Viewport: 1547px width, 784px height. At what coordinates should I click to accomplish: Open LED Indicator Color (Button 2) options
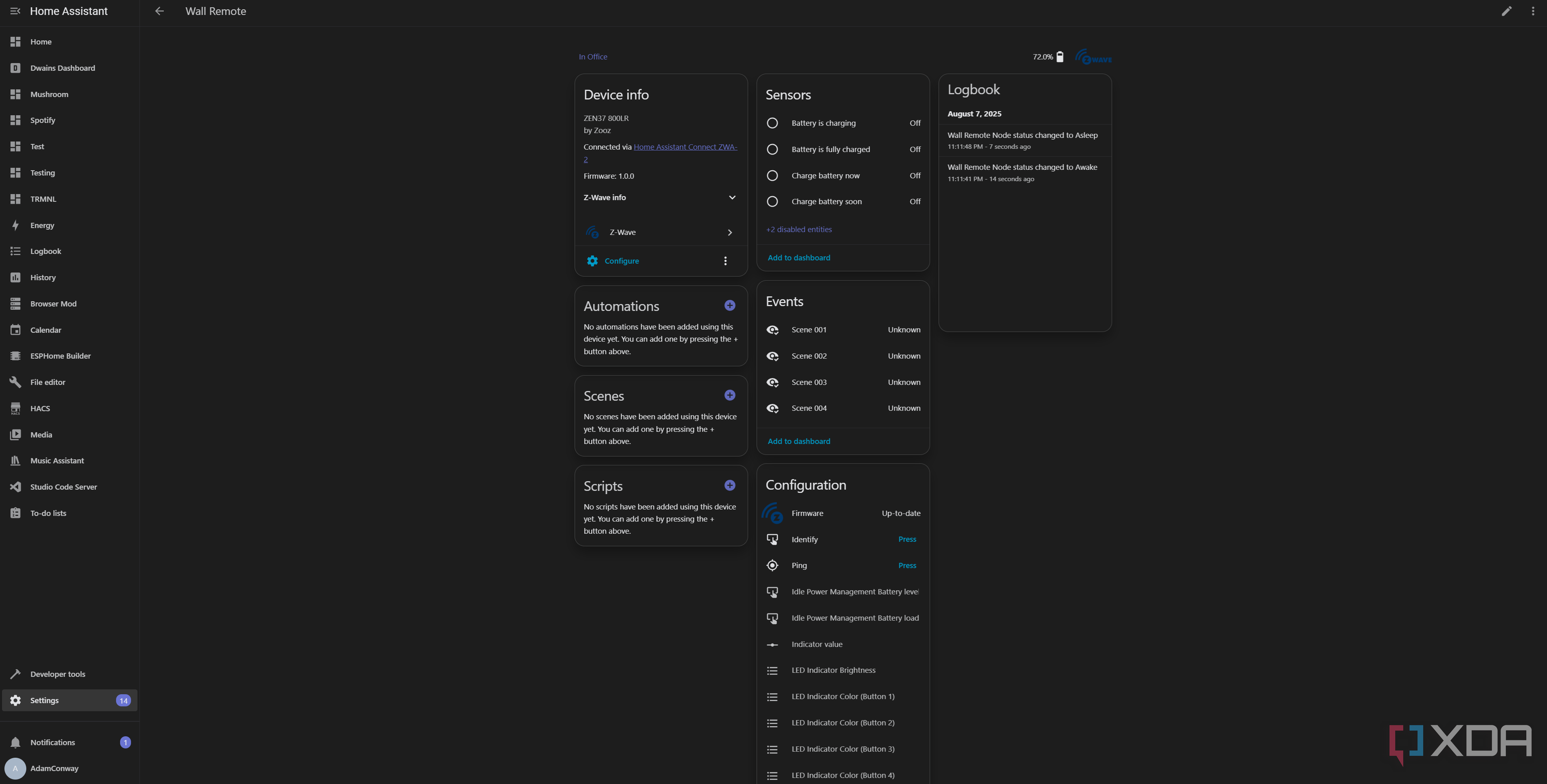(843, 723)
